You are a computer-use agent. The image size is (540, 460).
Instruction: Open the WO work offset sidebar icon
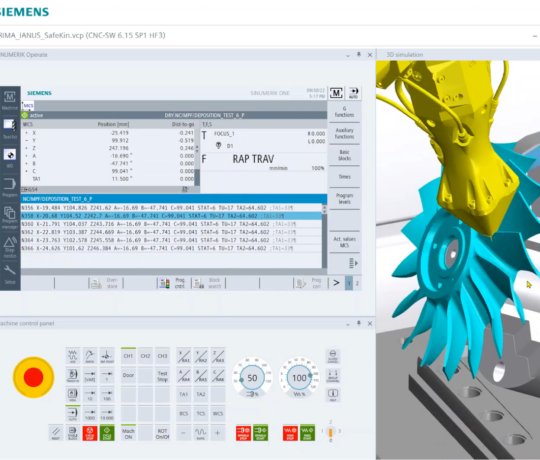(10, 158)
